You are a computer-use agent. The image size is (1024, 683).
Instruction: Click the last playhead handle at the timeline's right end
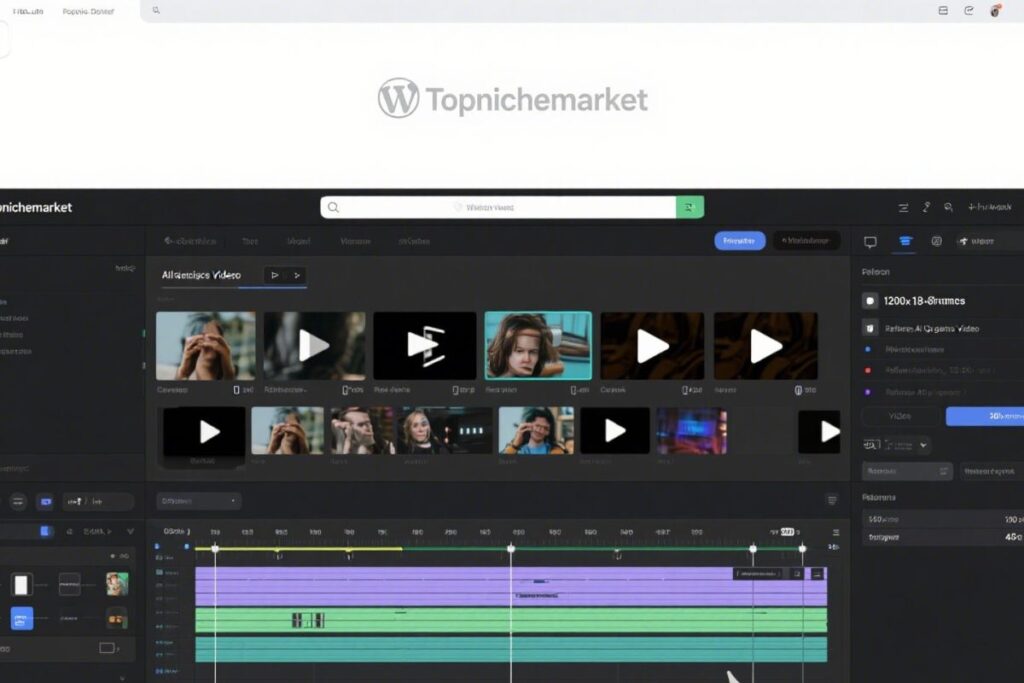click(803, 548)
